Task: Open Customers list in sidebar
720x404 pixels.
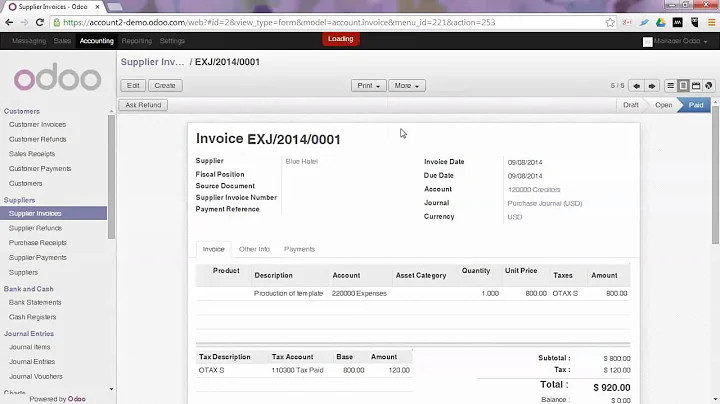Action: (x=26, y=183)
